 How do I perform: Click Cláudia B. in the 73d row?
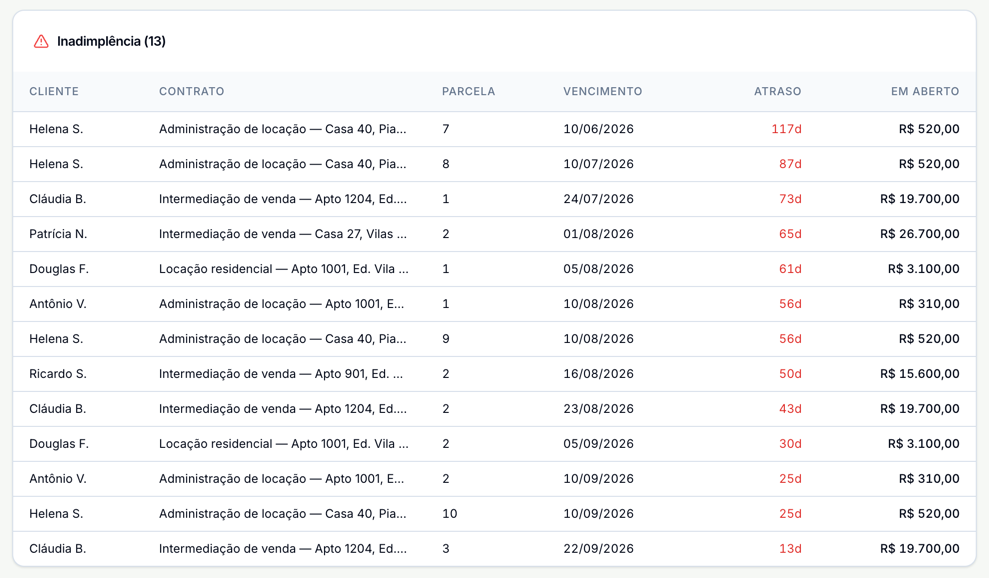click(57, 199)
